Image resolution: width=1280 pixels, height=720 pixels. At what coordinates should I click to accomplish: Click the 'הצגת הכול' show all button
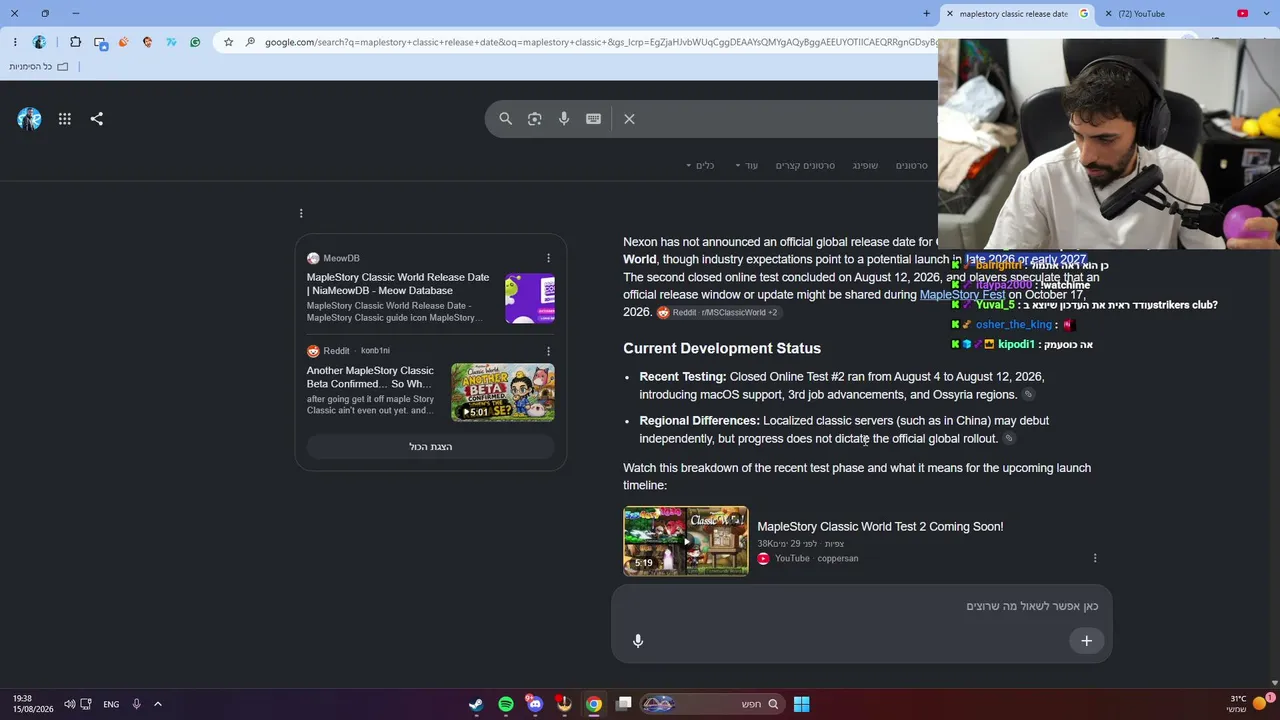pos(431,447)
